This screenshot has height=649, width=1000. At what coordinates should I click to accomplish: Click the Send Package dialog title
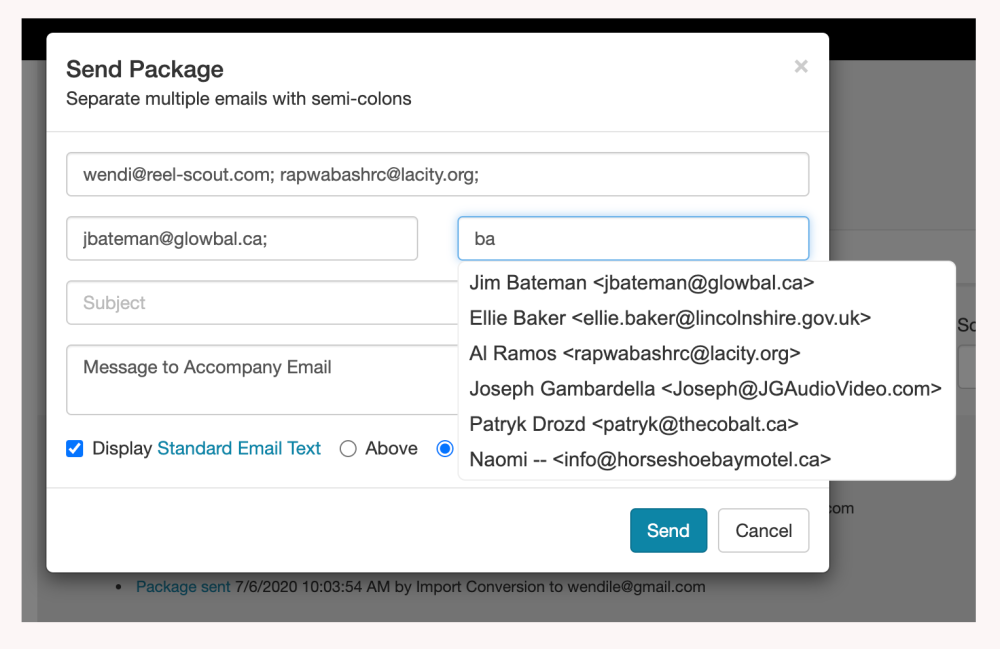[145, 69]
